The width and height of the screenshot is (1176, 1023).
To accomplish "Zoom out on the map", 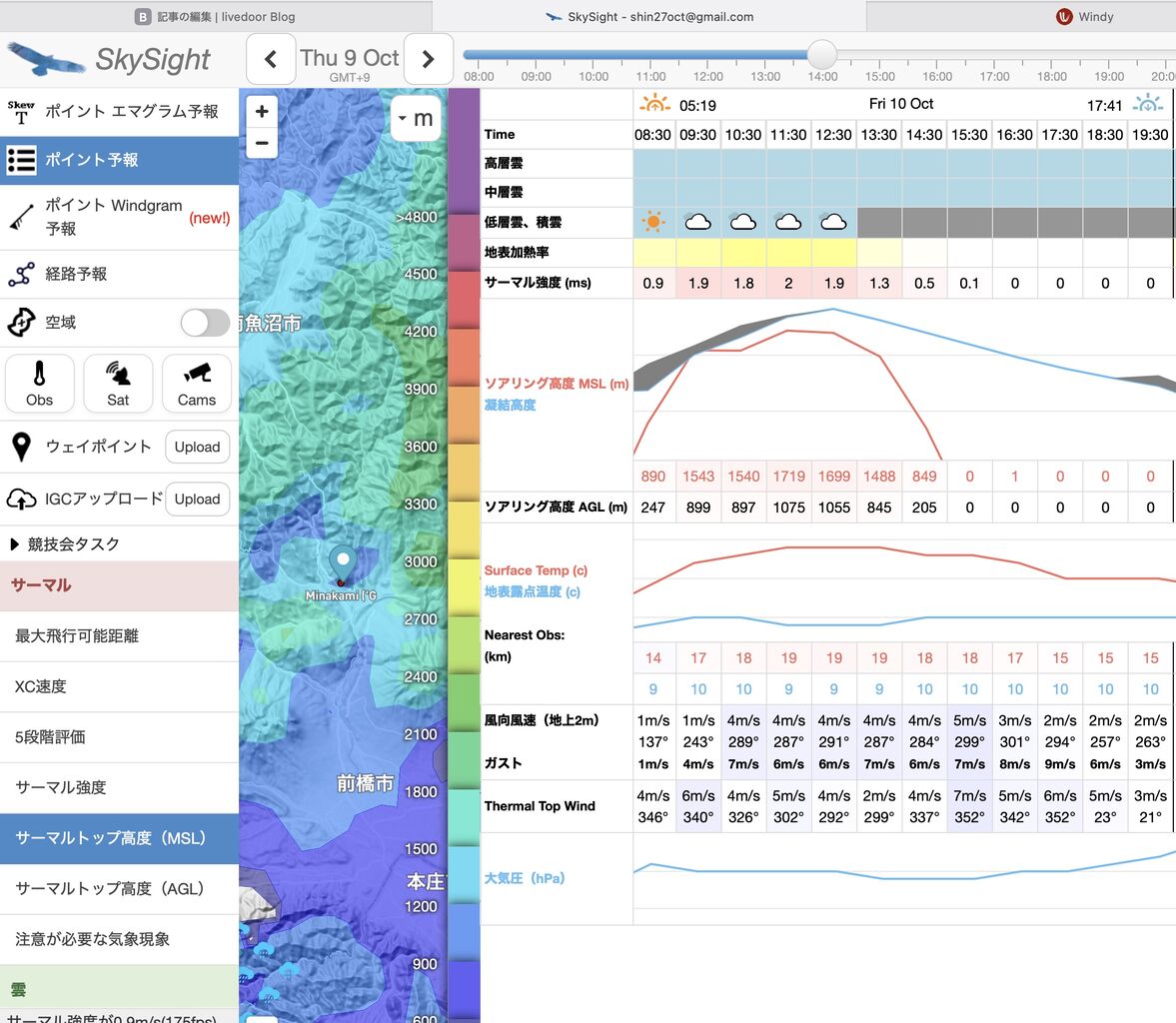I will click(x=262, y=143).
